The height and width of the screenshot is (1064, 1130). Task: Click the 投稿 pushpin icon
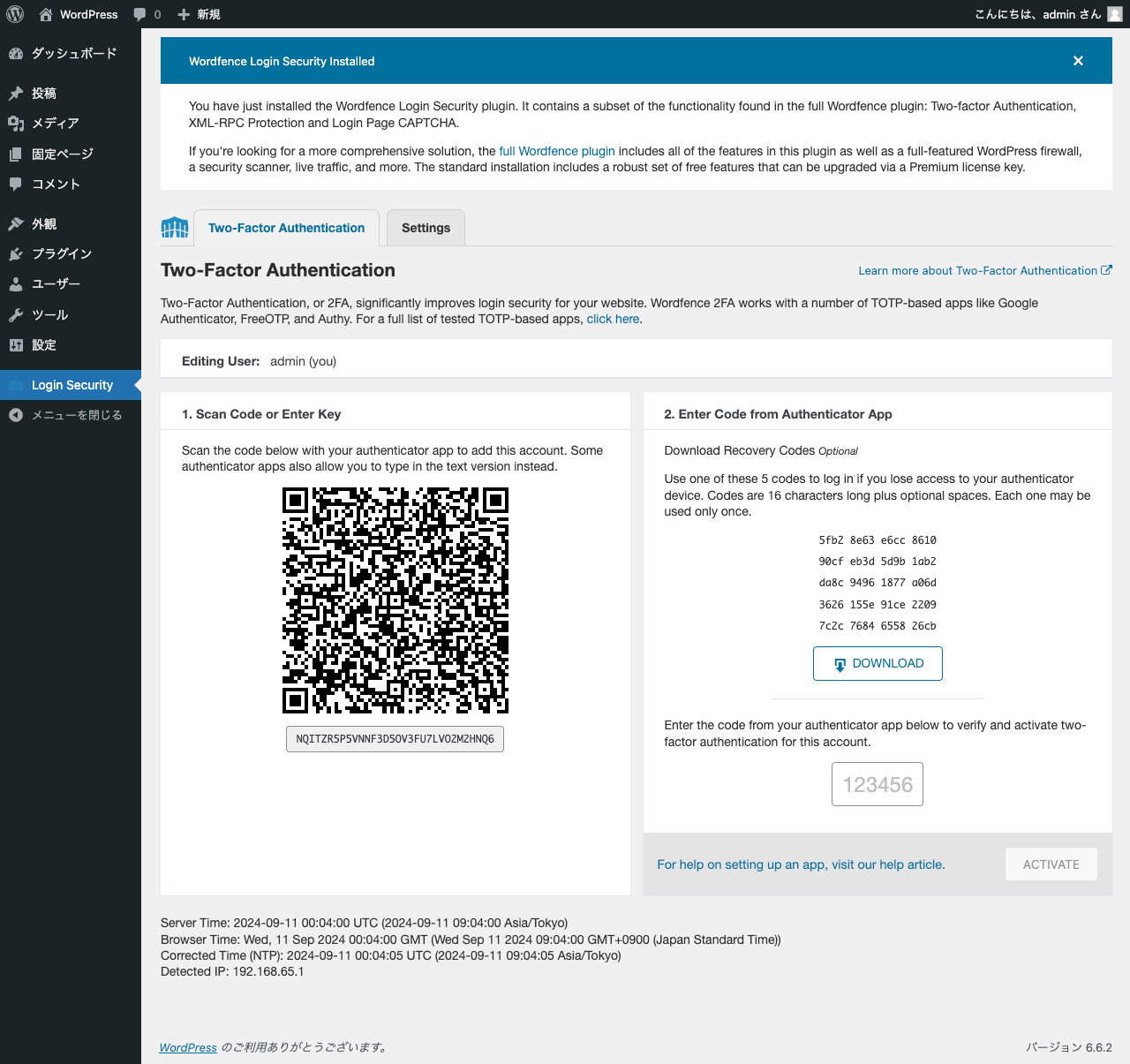16,93
